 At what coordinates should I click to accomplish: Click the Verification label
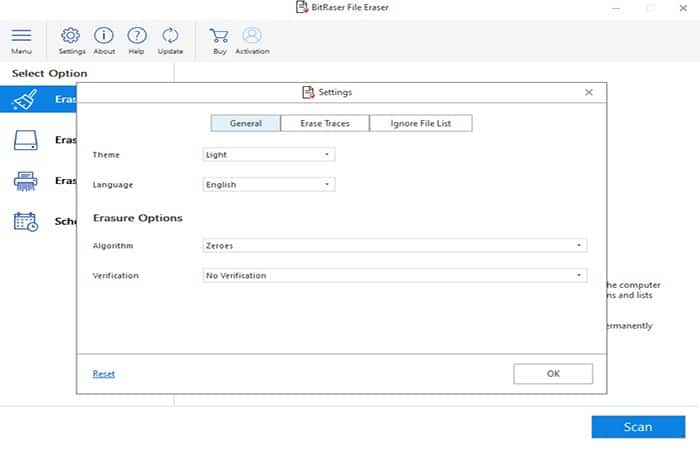click(115, 275)
